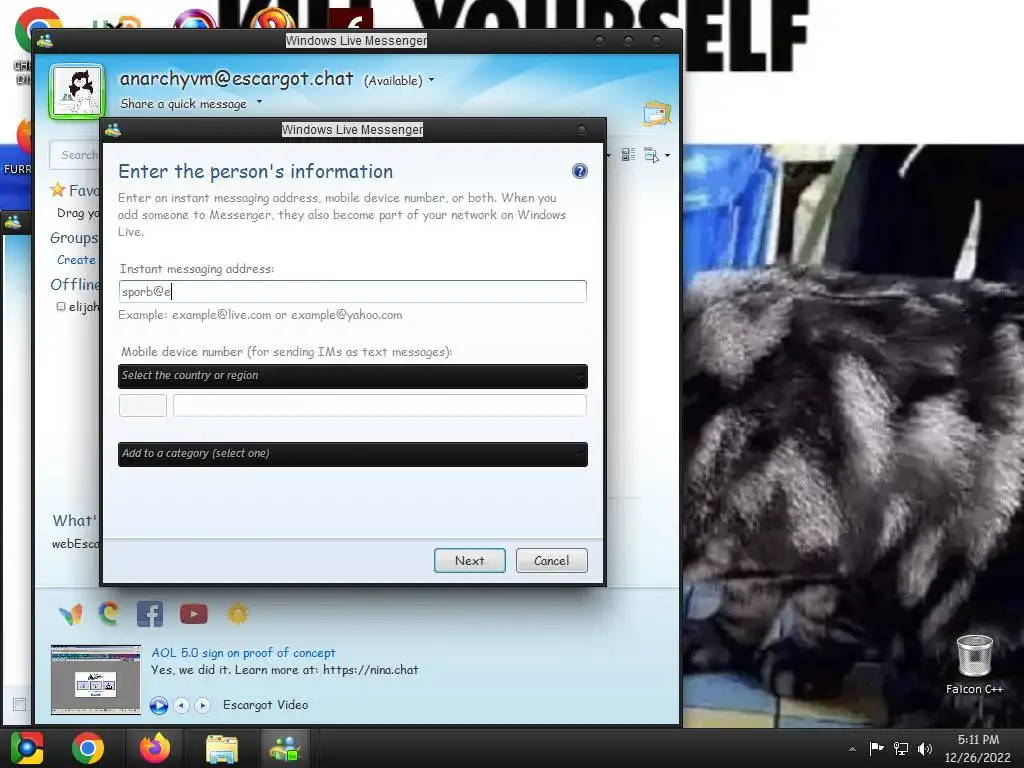The height and width of the screenshot is (768, 1024).
Task: Click the MSN butterfly icon
Action: [x=71, y=614]
